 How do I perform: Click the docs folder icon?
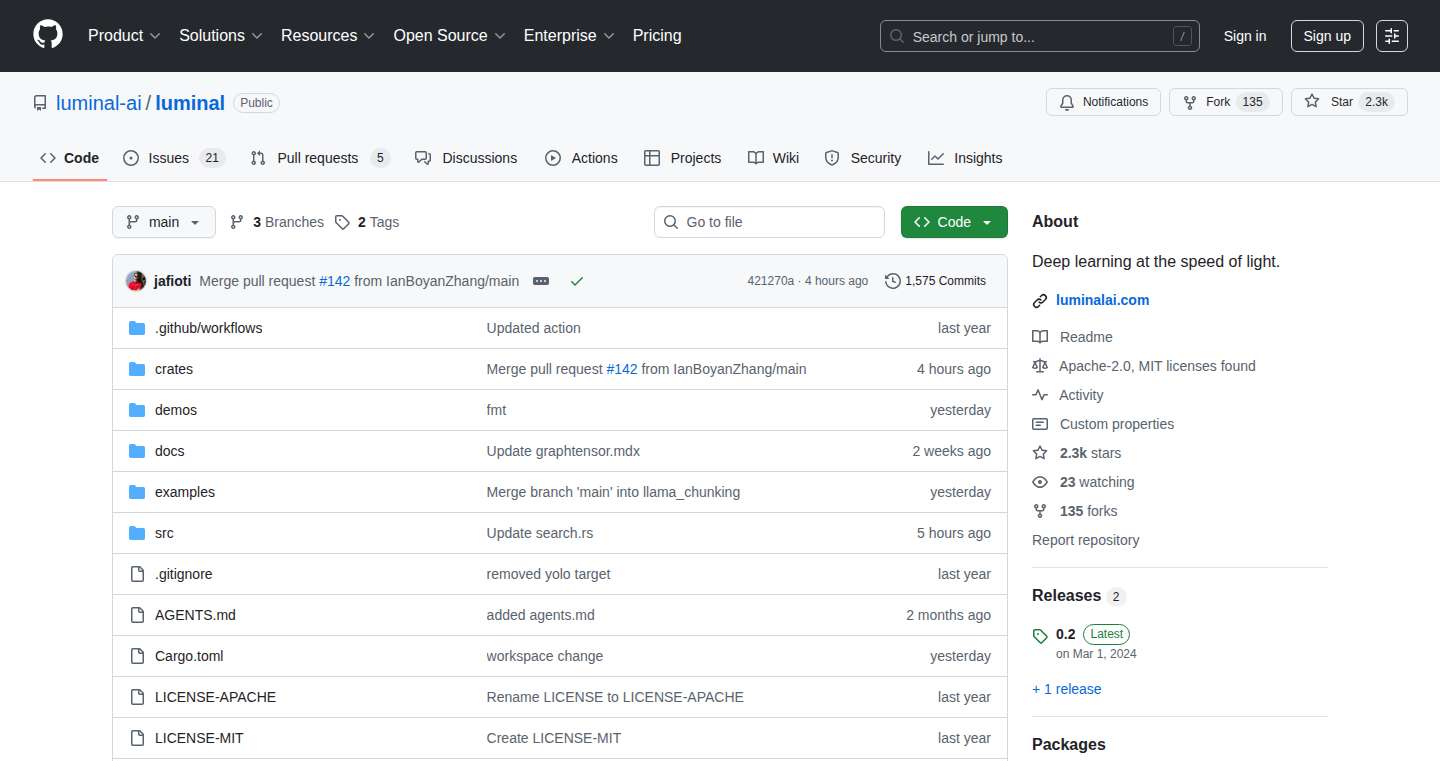[x=137, y=451]
